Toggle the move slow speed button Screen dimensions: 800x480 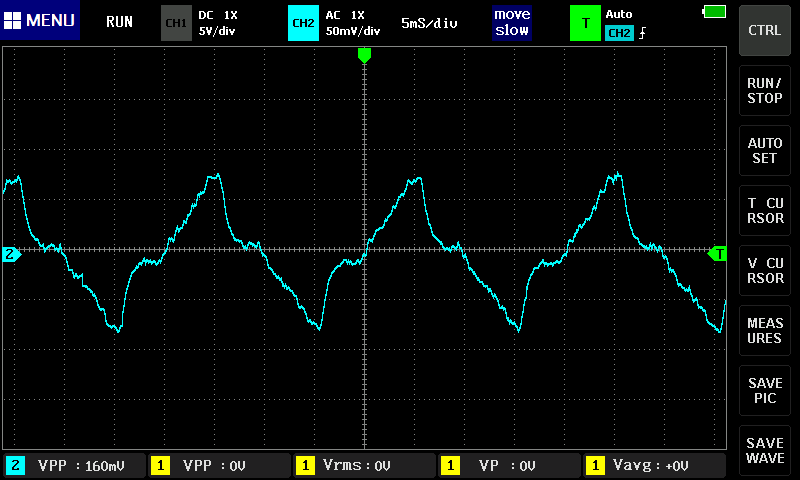512,22
